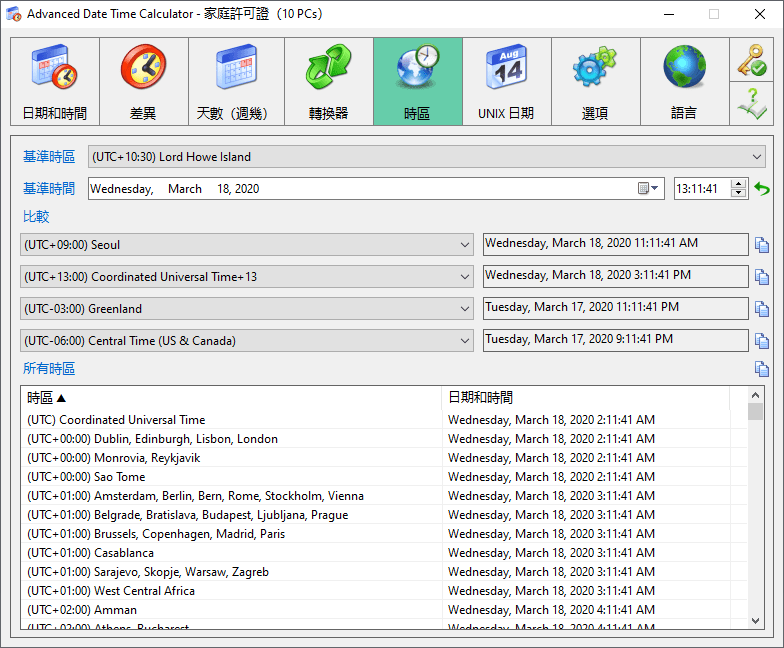Select the 時區 time zone tool
Screen dimensions: 784x648
tap(418, 82)
